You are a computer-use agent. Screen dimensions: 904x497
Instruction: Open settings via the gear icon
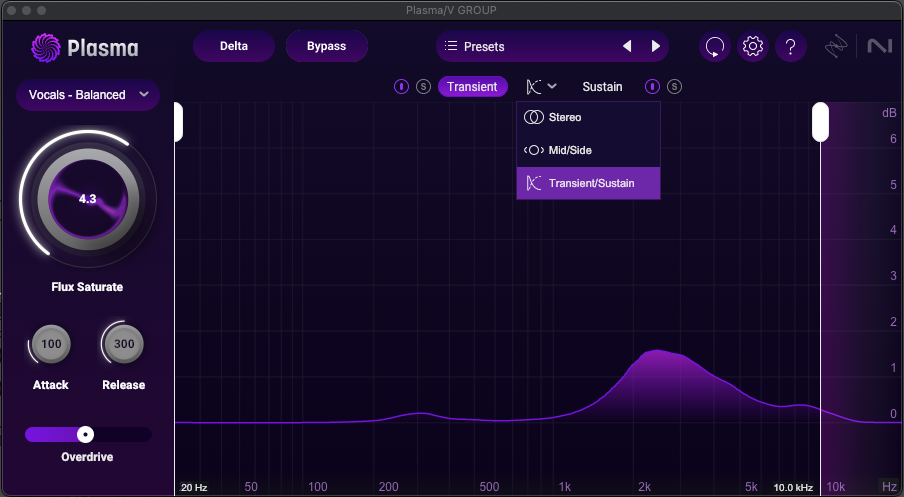tap(752, 46)
